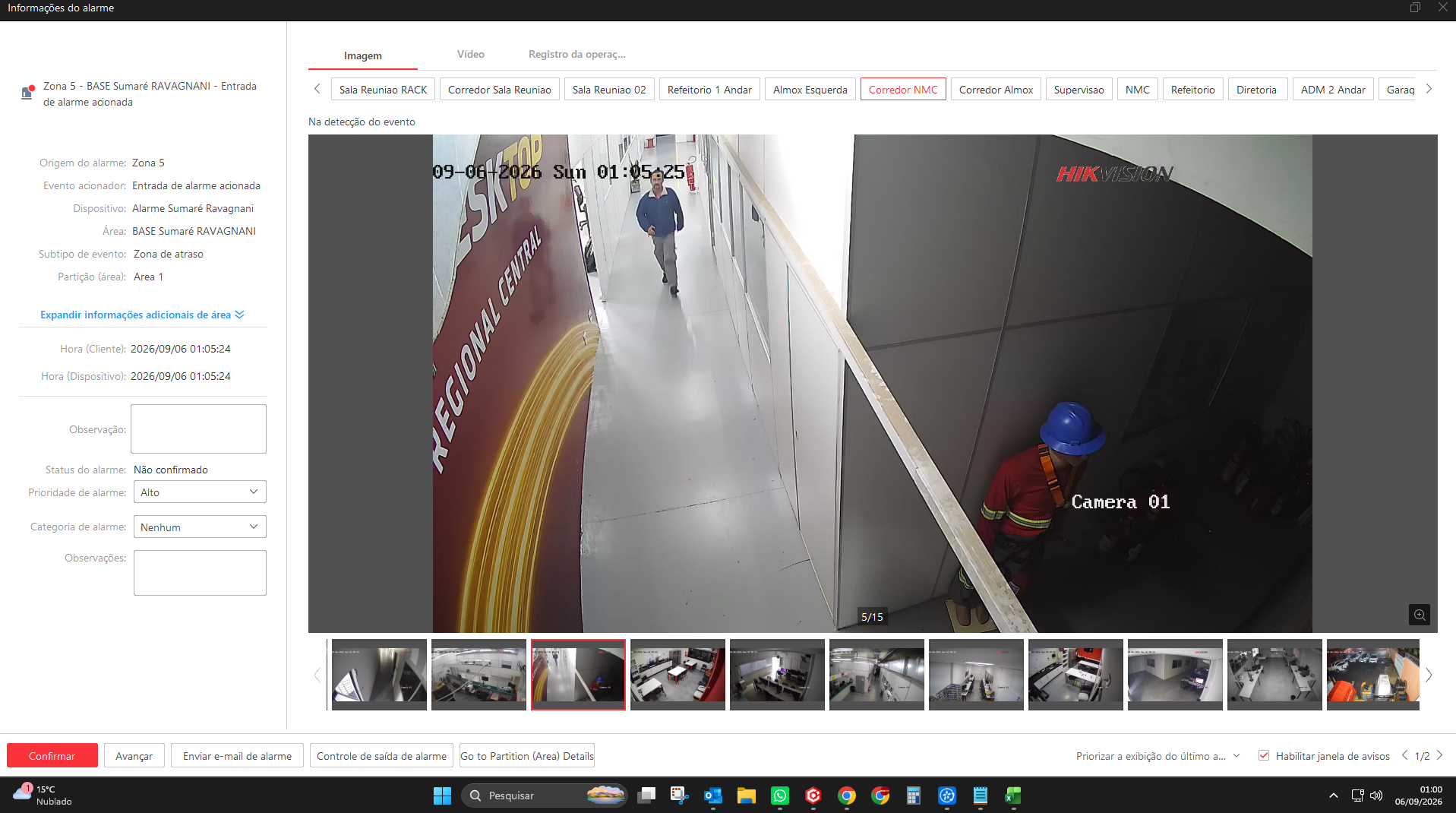Screen dimensions: 1456x813
Task: Click the alarm siren icon beside Zona 5
Action: [x=27, y=92]
